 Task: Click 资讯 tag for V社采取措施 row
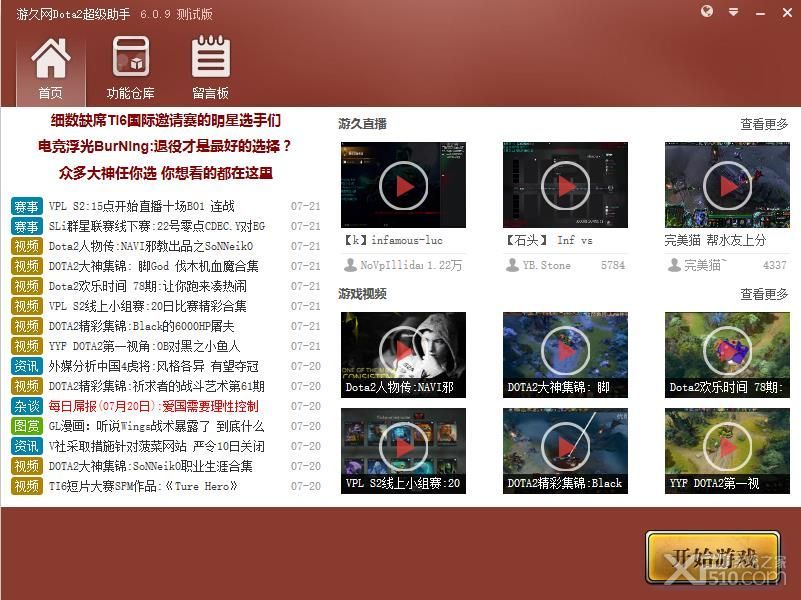[x=27, y=446]
